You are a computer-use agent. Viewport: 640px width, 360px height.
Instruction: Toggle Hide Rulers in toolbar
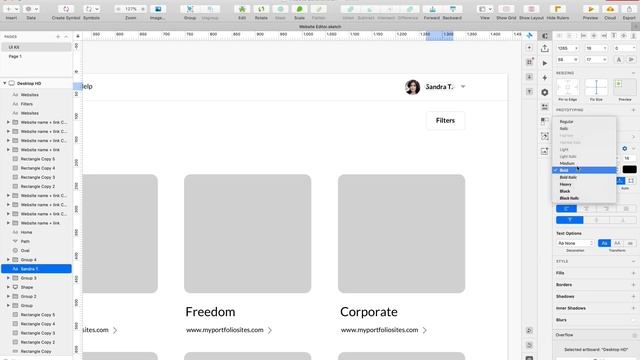point(557,9)
